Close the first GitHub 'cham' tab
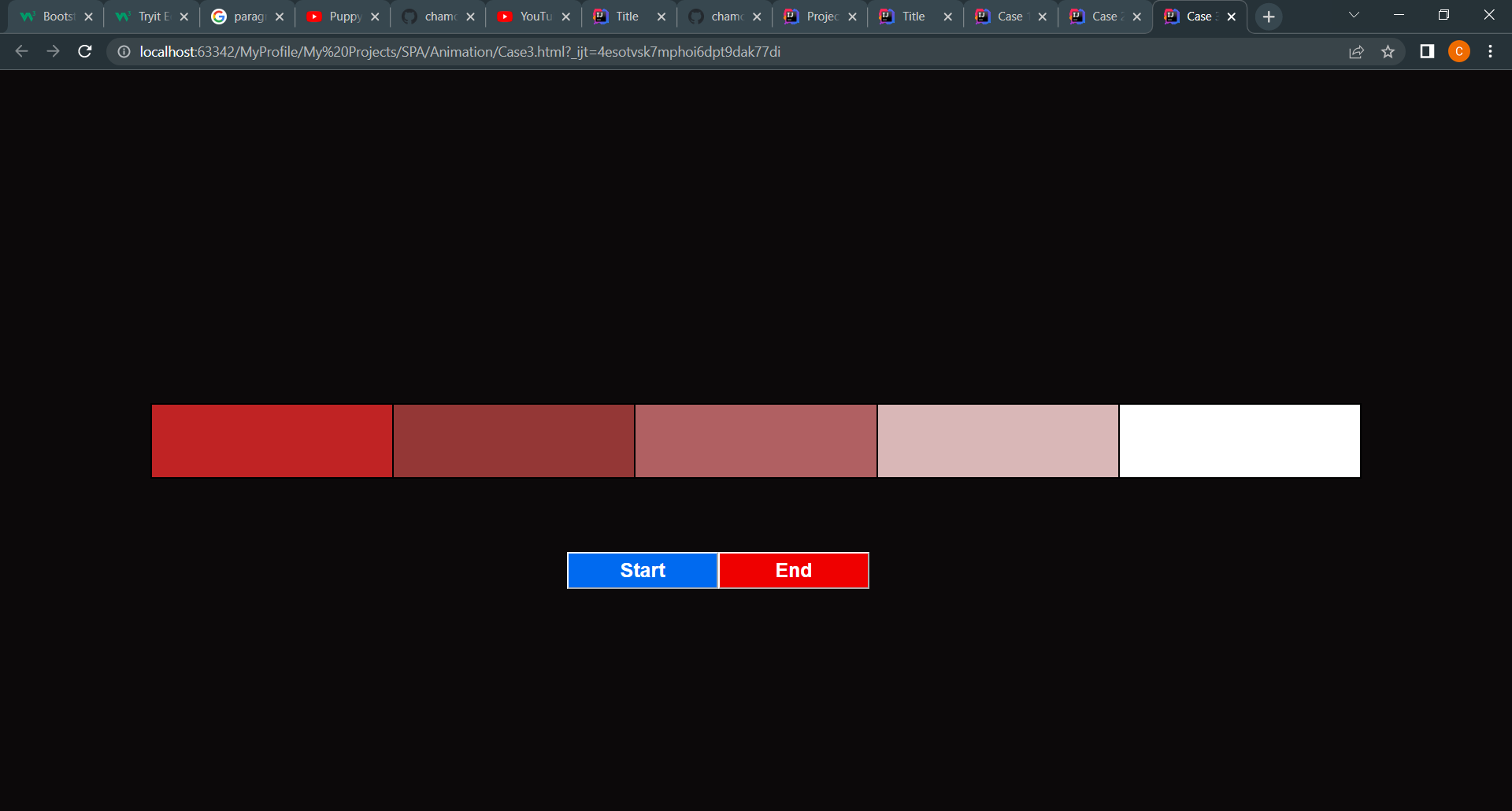1512x811 pixels. pyautogui.click(x=470, y=17)
